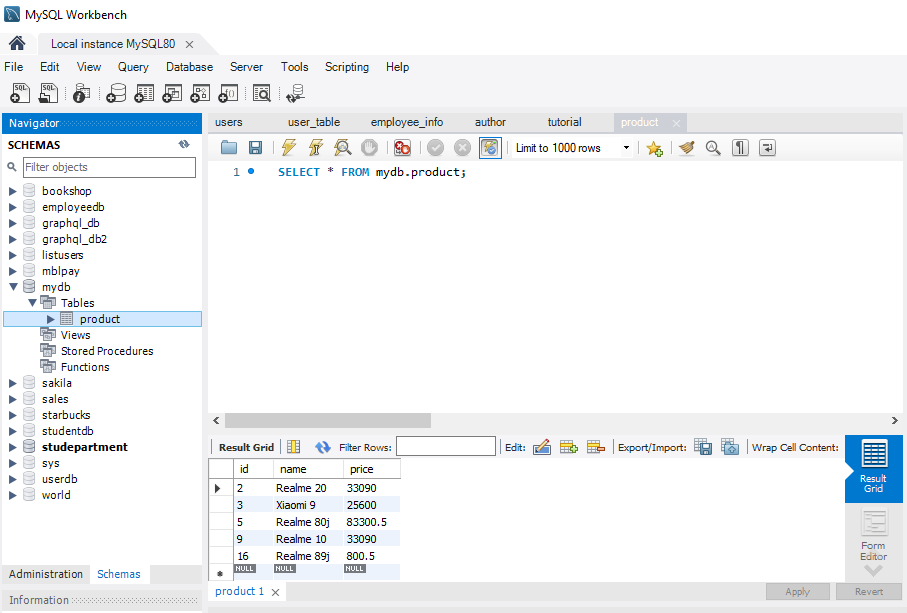
Task: Stop query execution hand icon
Action: click(x=369, y=148)
